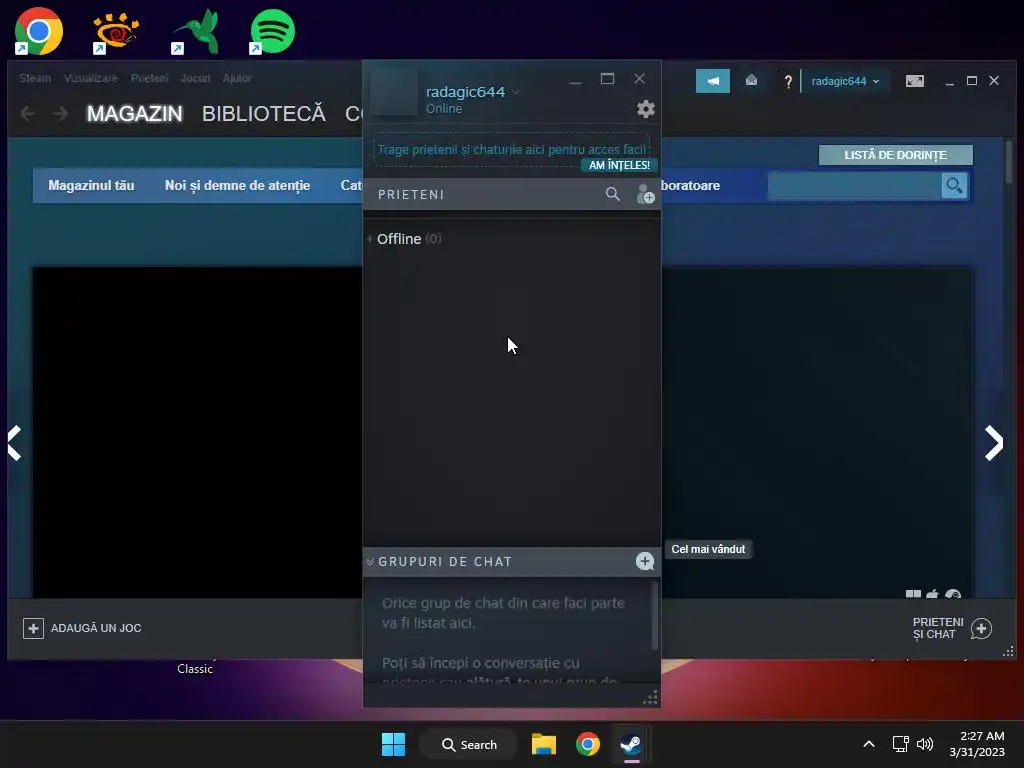Create new chat group plus icon
Viewport: 1024px width, 768px height.
click(645, 562)
